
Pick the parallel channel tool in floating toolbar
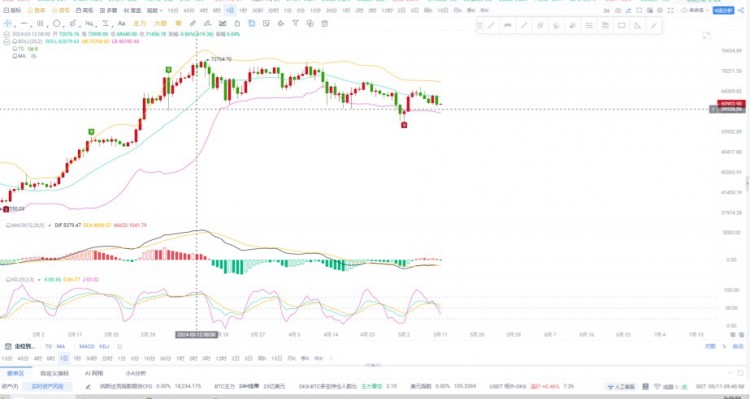(540, 26)
